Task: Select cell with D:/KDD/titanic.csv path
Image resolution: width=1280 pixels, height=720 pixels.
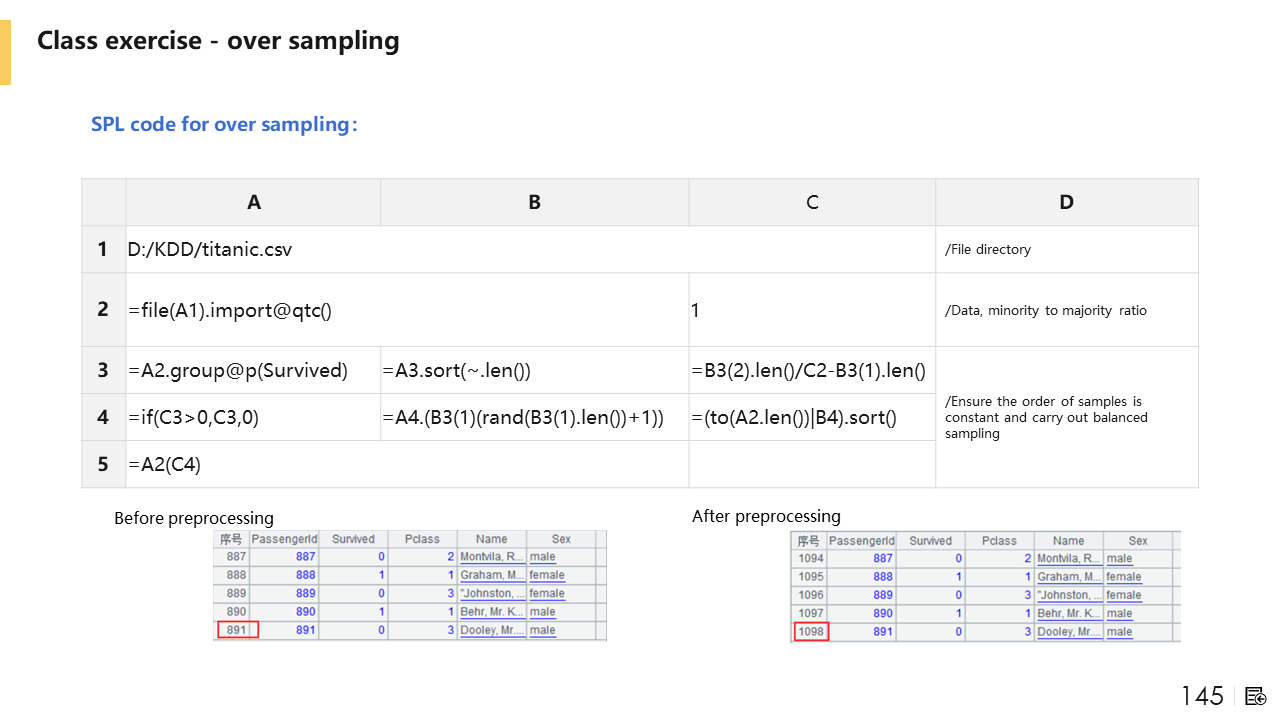Action: click(210, 249)
